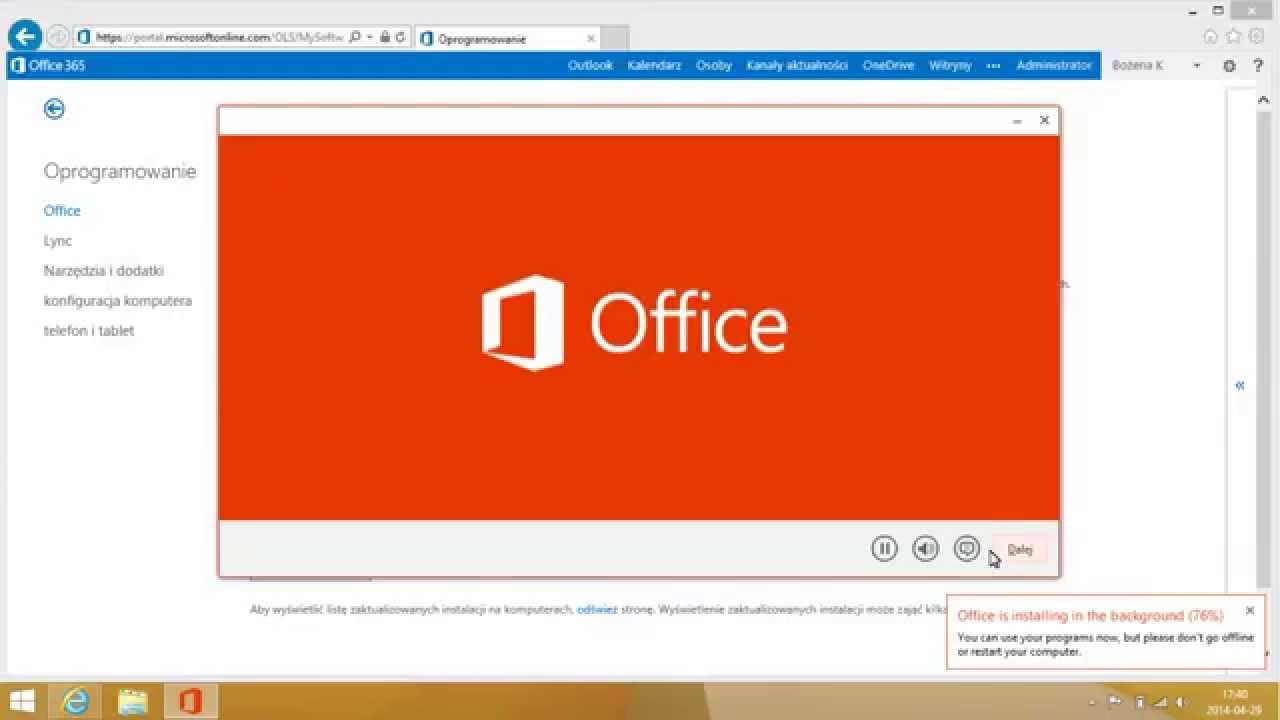Viewport: 1280px width, 720px height.
Task: Click the Bożena K user name
Action: coord(1137,66)
